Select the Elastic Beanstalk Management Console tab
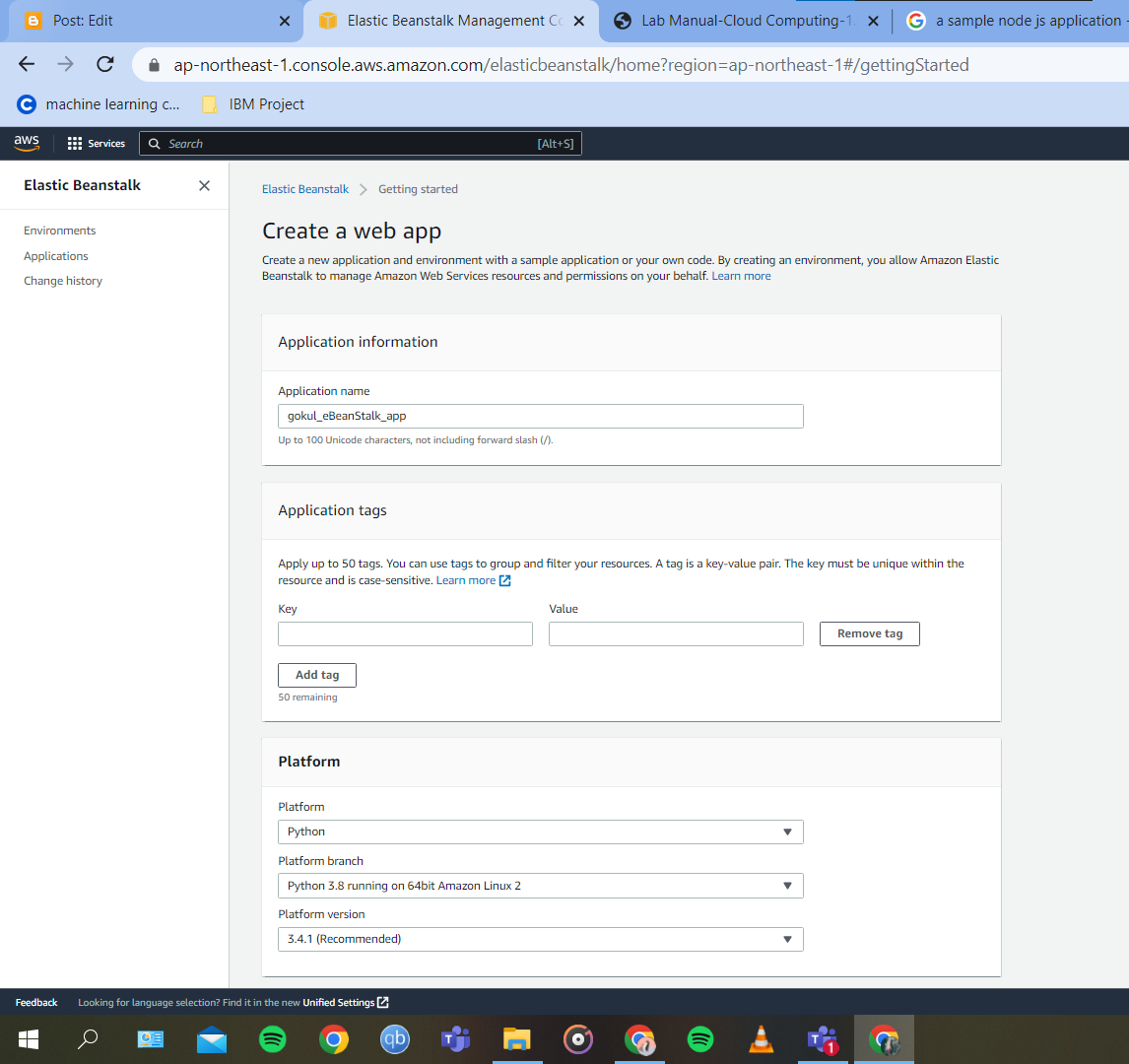The image size is (1129, 1064). click(x=451, y=21)
